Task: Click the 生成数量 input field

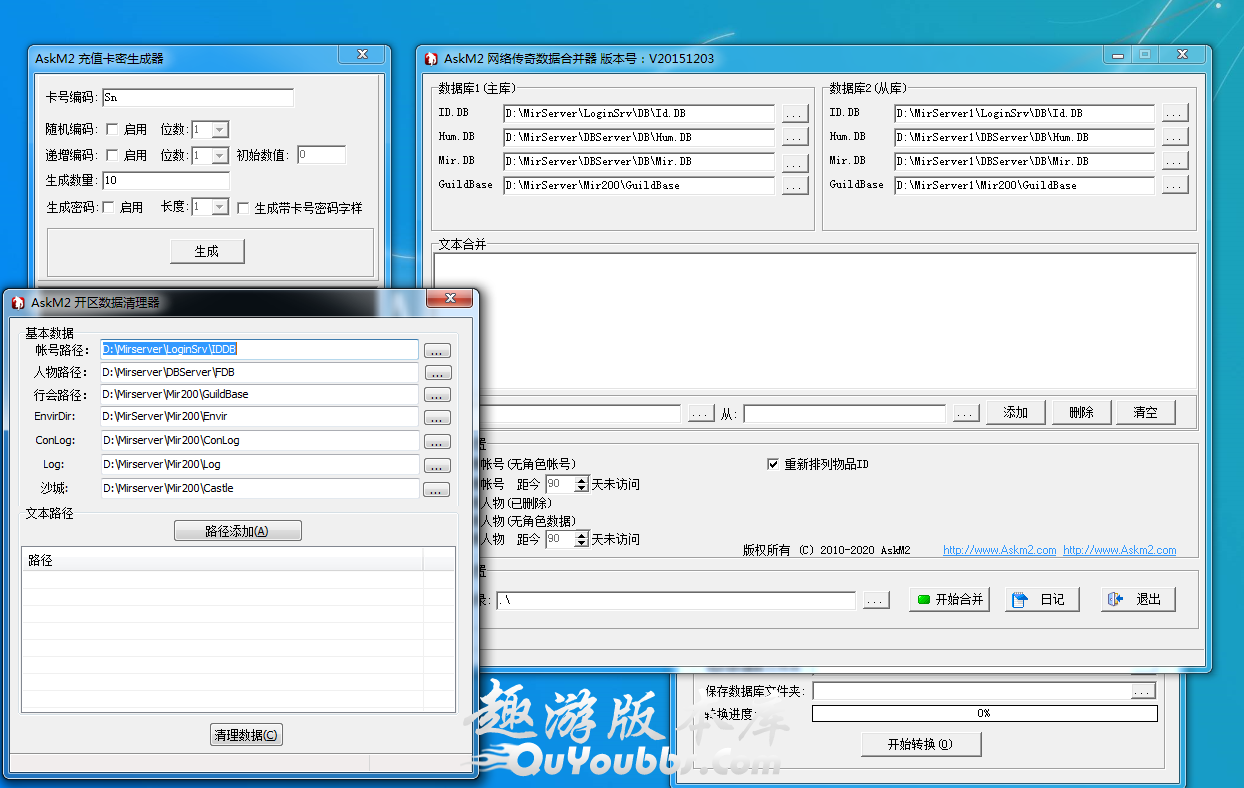Action: point(164,181)
